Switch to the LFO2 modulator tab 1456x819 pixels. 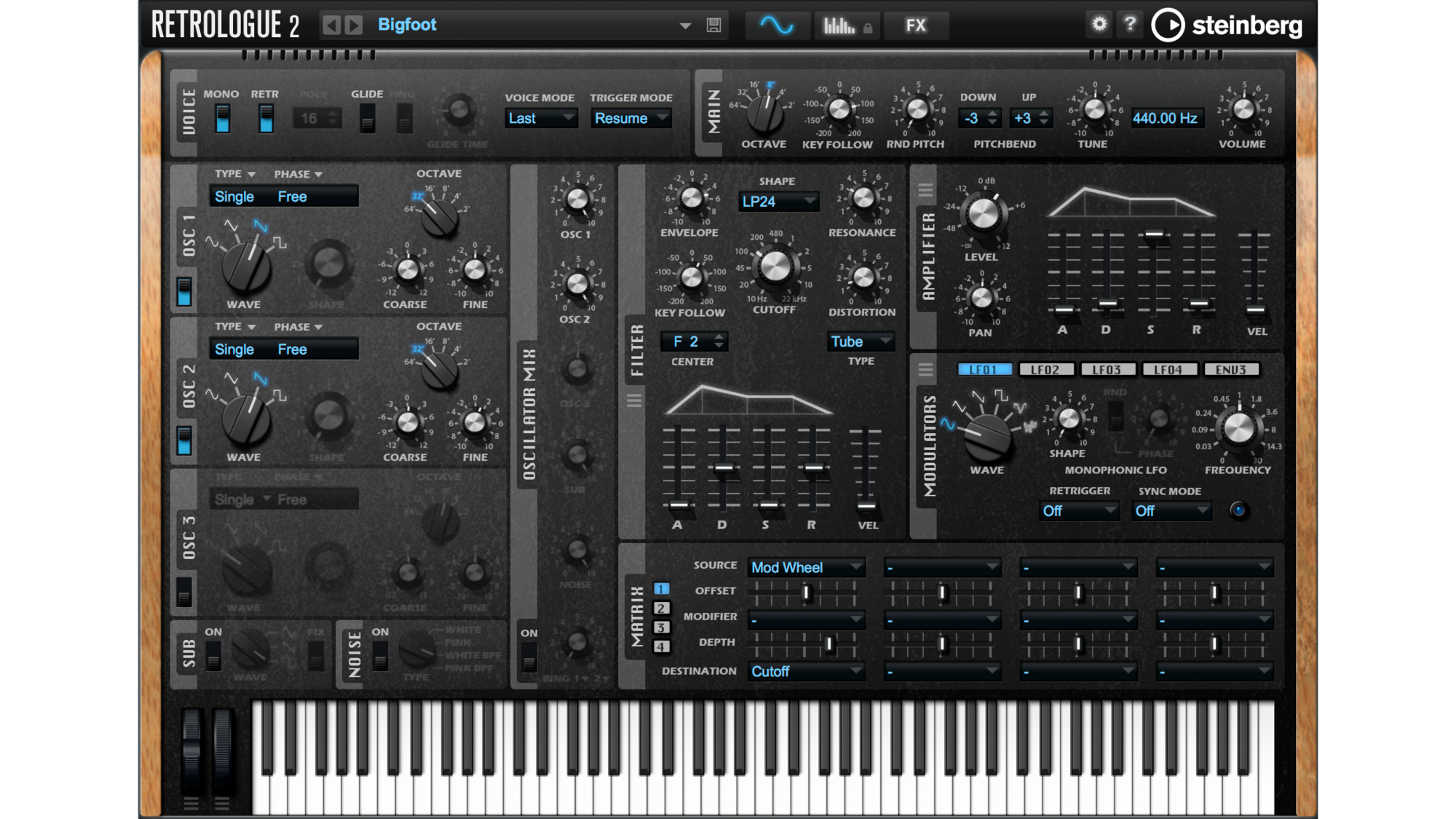(1045, 370)
